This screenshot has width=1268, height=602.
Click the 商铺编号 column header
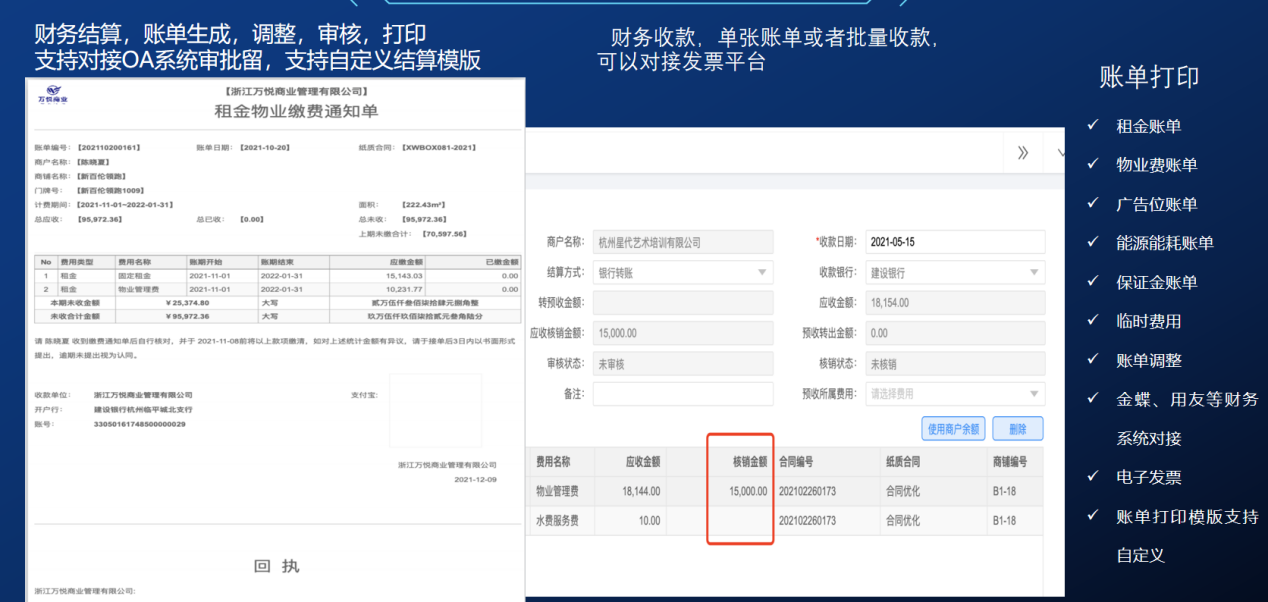point(1010,462)
